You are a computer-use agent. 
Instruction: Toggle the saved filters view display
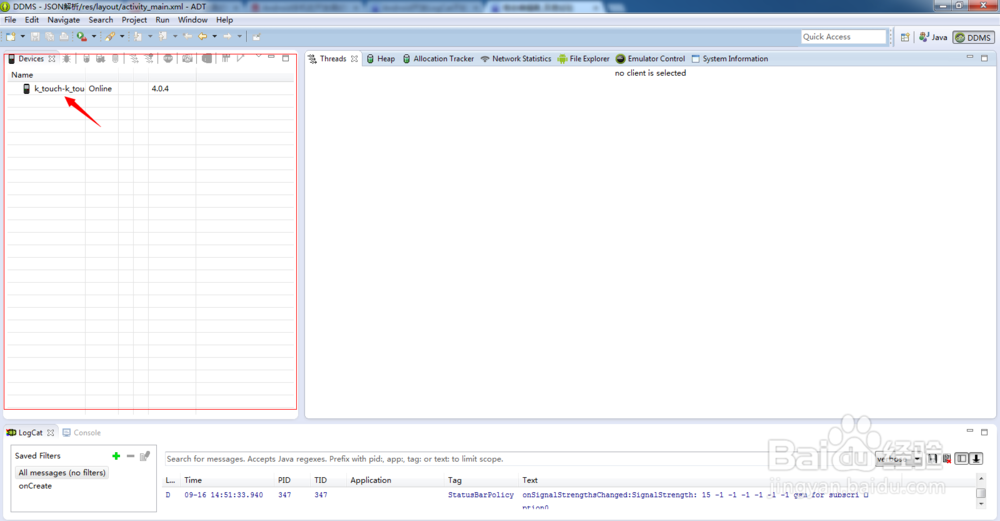pos(961,459)
